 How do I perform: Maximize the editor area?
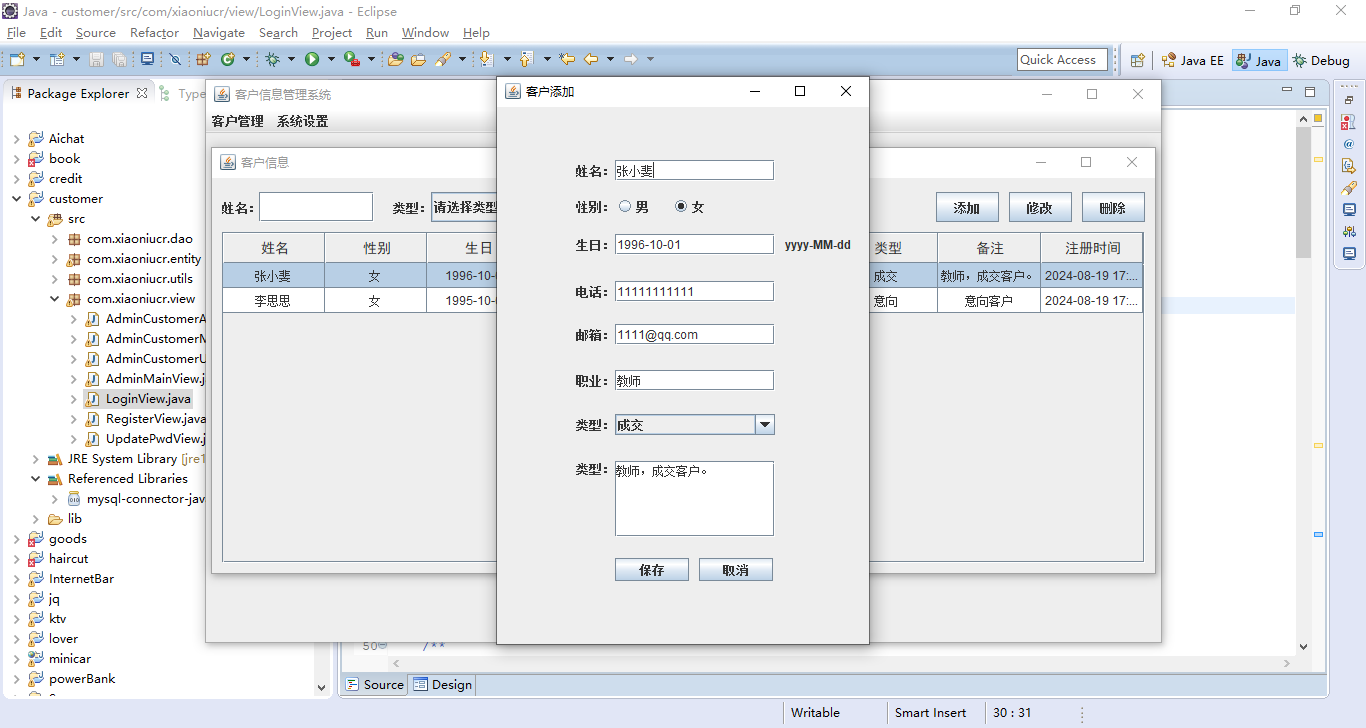point(1310,93)
